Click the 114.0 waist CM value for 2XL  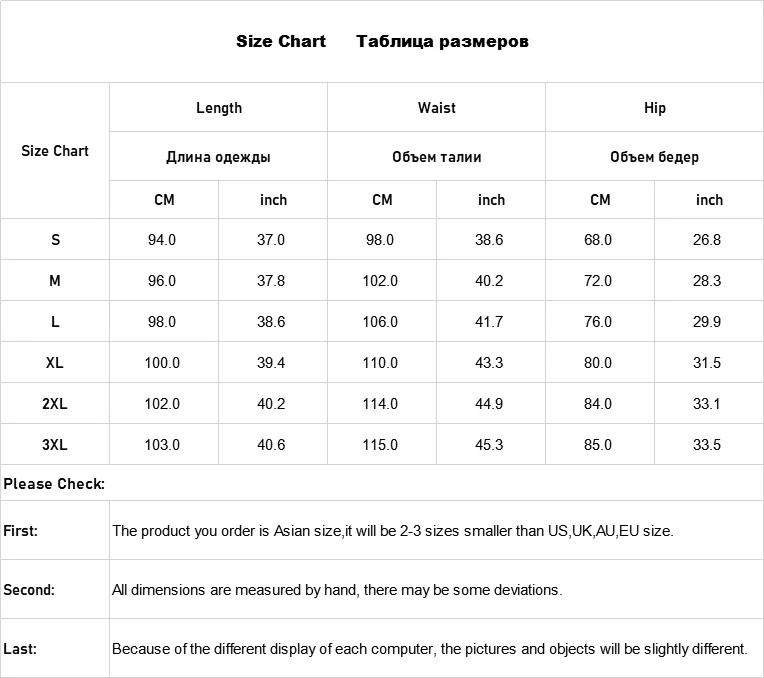pos(380,404)
